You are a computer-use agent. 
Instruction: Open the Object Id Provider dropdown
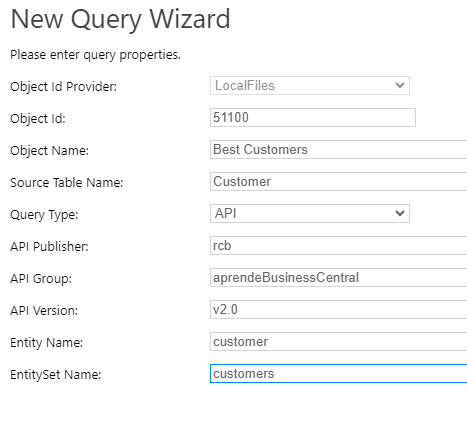tap(310, 86)
